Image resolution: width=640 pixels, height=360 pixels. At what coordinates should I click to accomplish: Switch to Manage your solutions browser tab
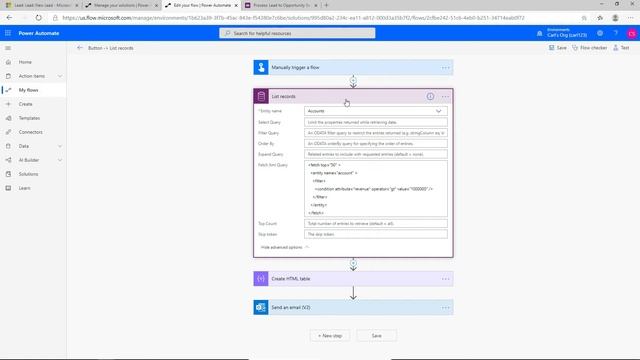coord(121,5)
